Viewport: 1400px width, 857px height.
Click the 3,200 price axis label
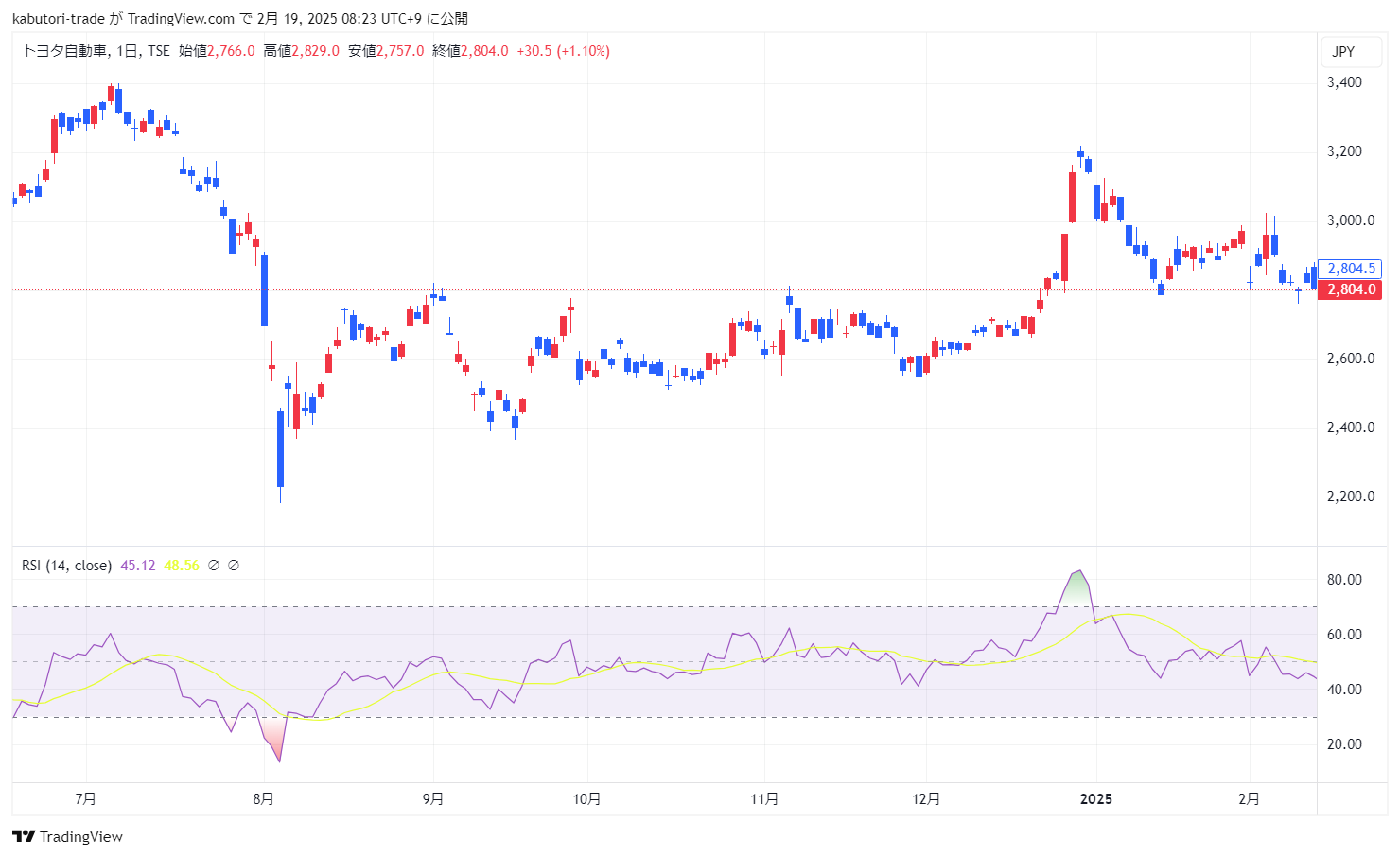[x=1344, y=151]
